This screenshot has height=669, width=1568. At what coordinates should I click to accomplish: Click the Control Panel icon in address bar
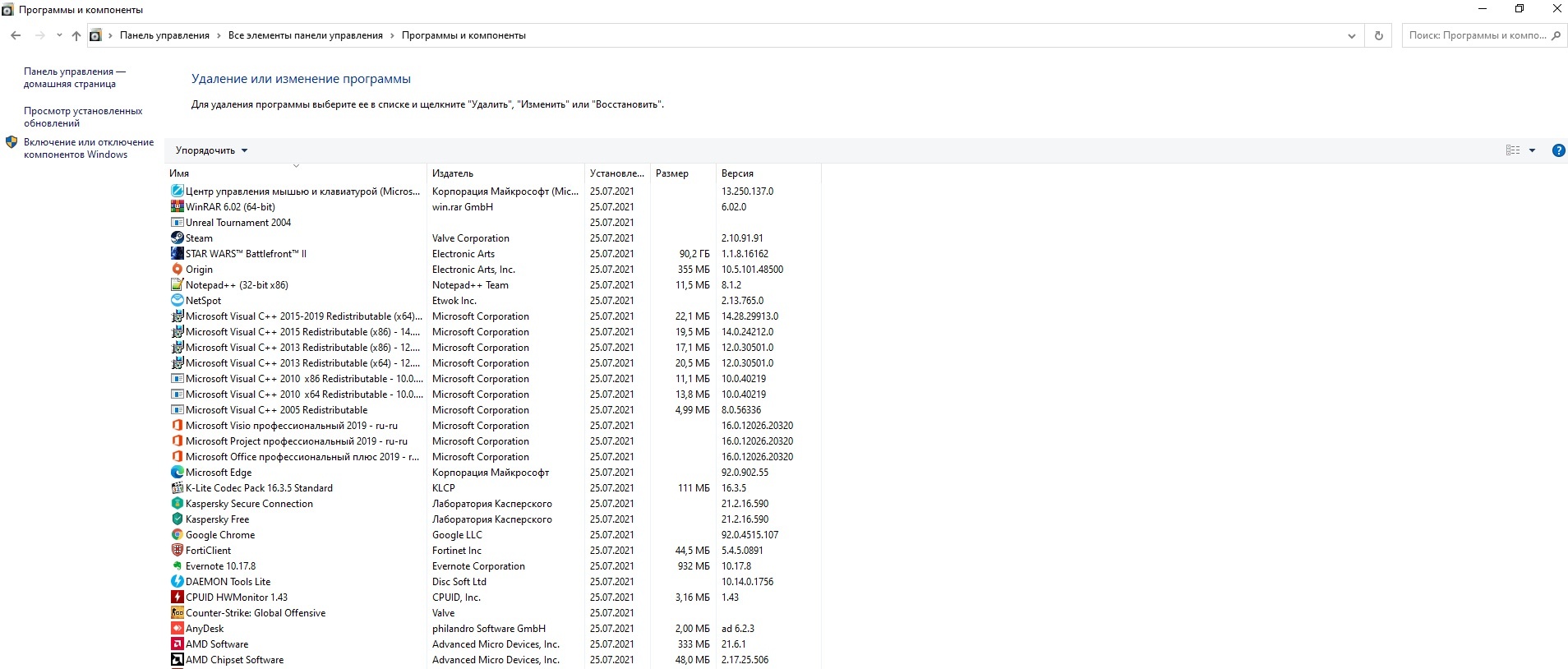[95, 35]
